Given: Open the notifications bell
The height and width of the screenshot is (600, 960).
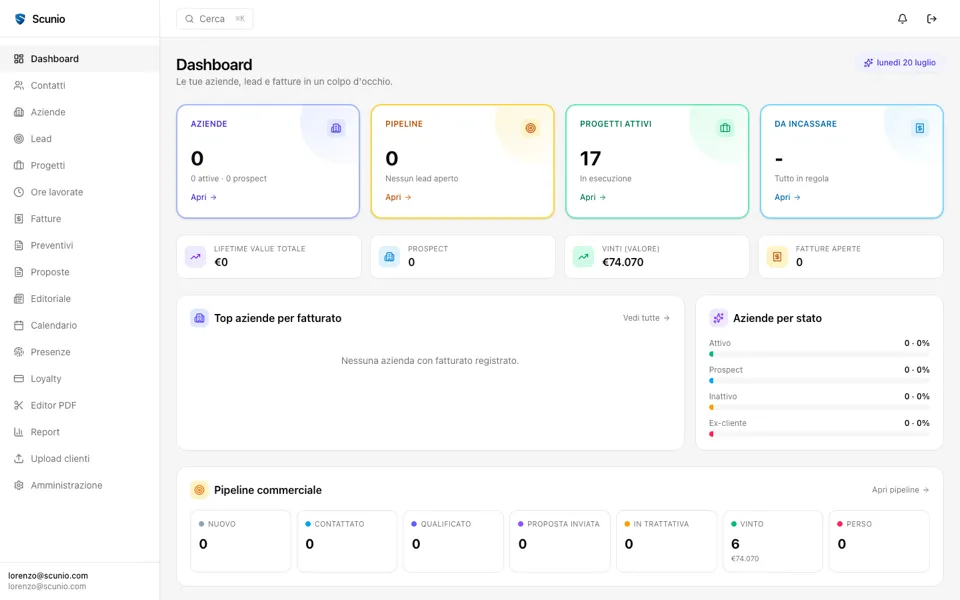Looking at the screenshot, I should pyautogui.click(x=902, y=19).
